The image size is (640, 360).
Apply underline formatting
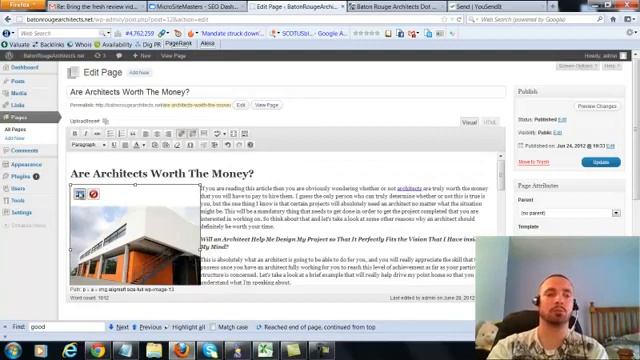(x=114, y=145)
